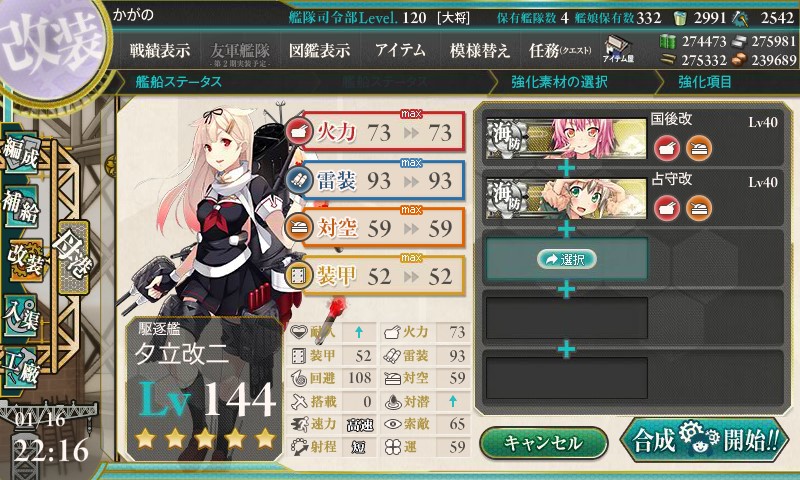Open the 図鑑表示 menu
Screen dimensions: 800x480
(319, 50)
